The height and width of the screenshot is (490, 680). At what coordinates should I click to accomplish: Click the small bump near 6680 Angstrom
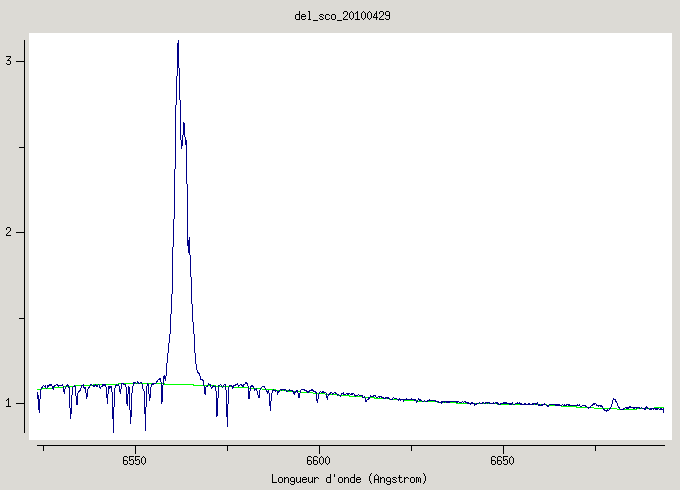click(x=613, y=402)
